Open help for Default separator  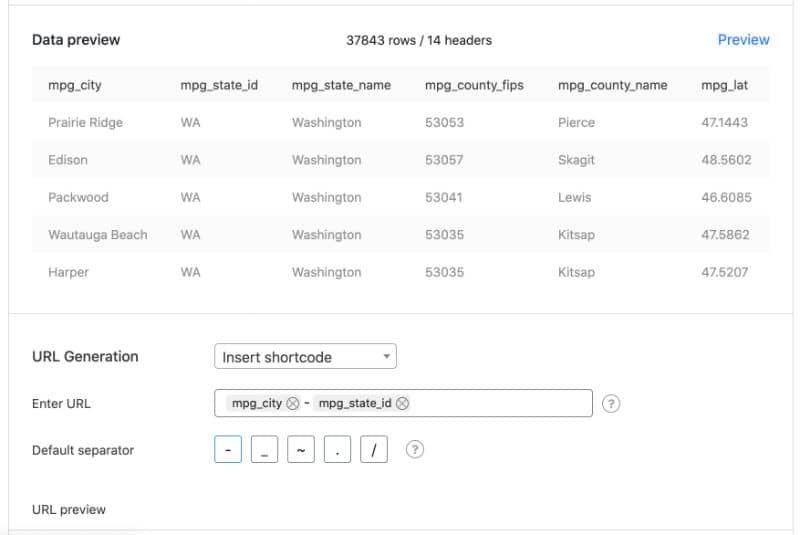click(414, 449)
